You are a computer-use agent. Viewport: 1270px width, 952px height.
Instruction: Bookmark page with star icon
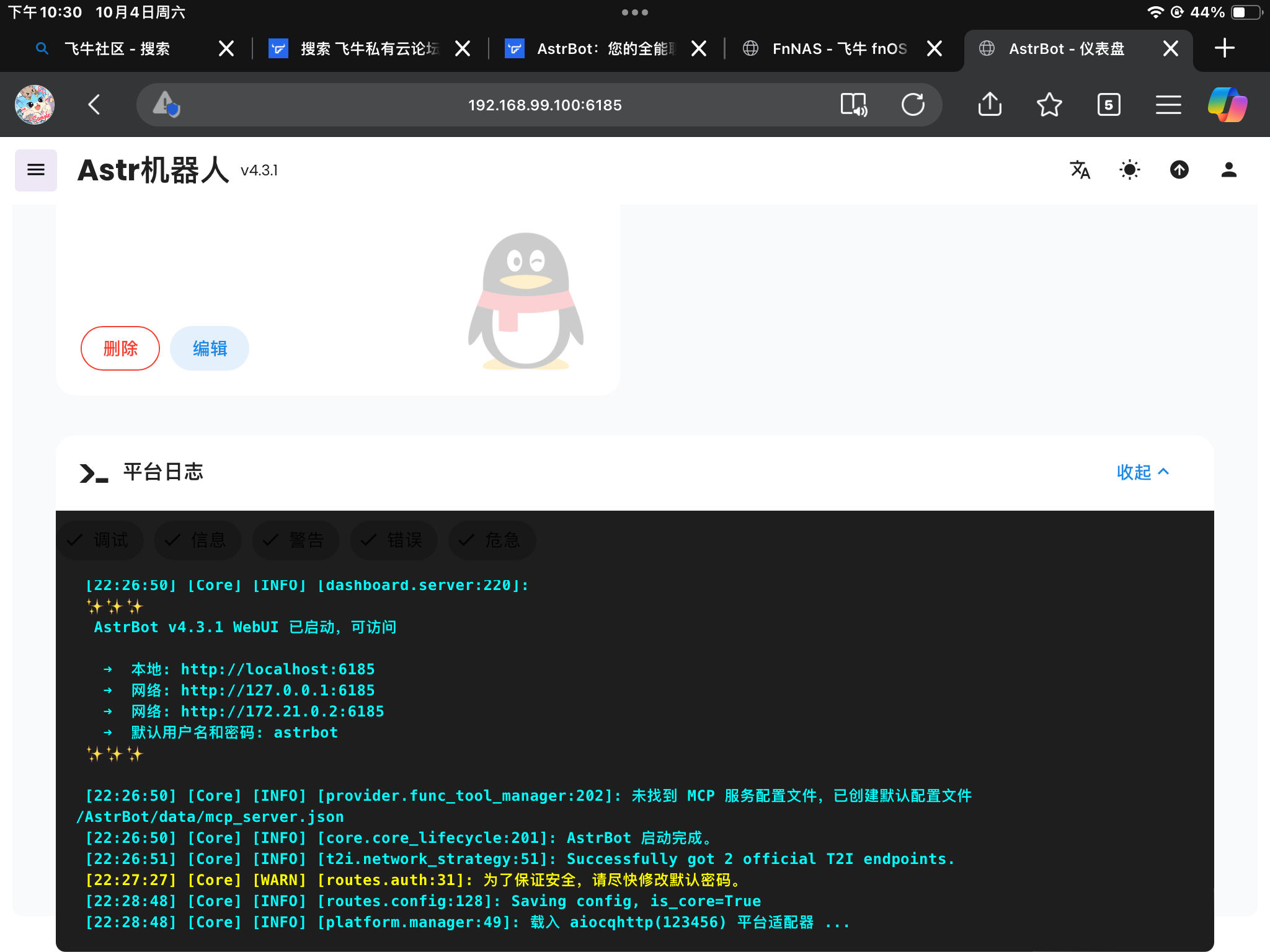click(1049, 105)
